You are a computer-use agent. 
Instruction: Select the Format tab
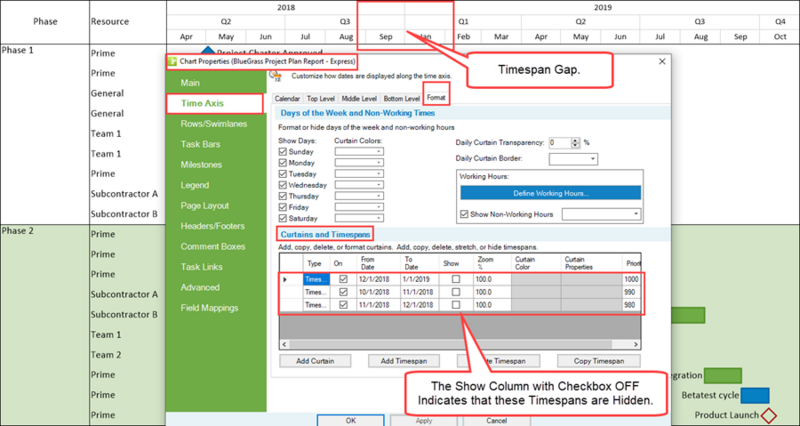(436, 97)
